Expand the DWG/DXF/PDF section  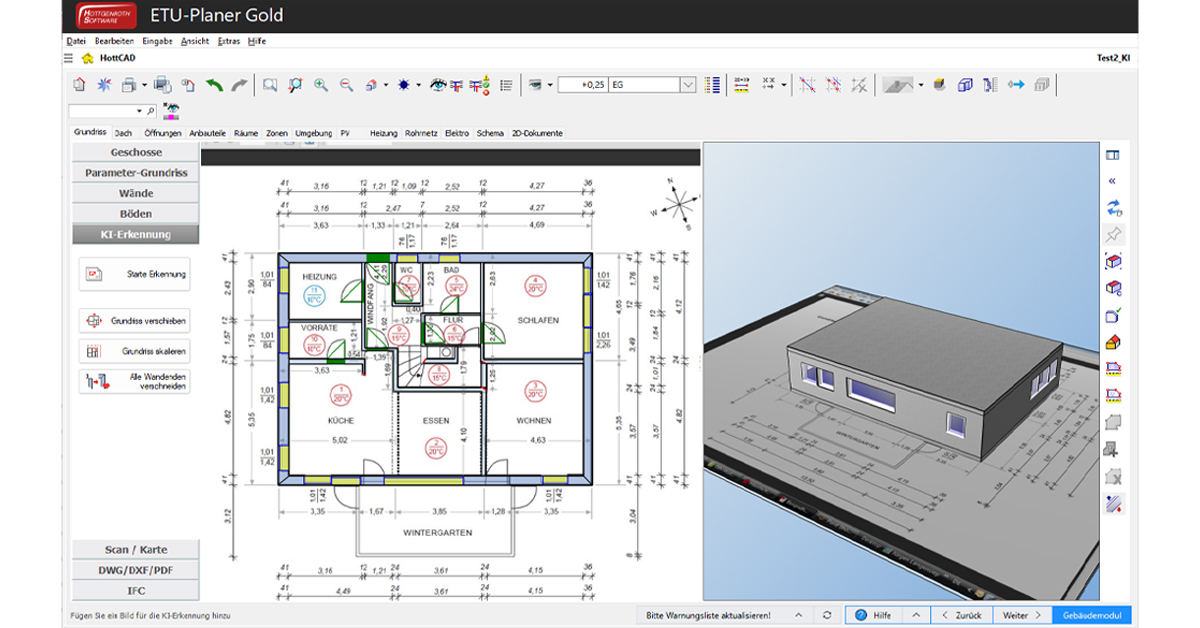pos(136,570)
